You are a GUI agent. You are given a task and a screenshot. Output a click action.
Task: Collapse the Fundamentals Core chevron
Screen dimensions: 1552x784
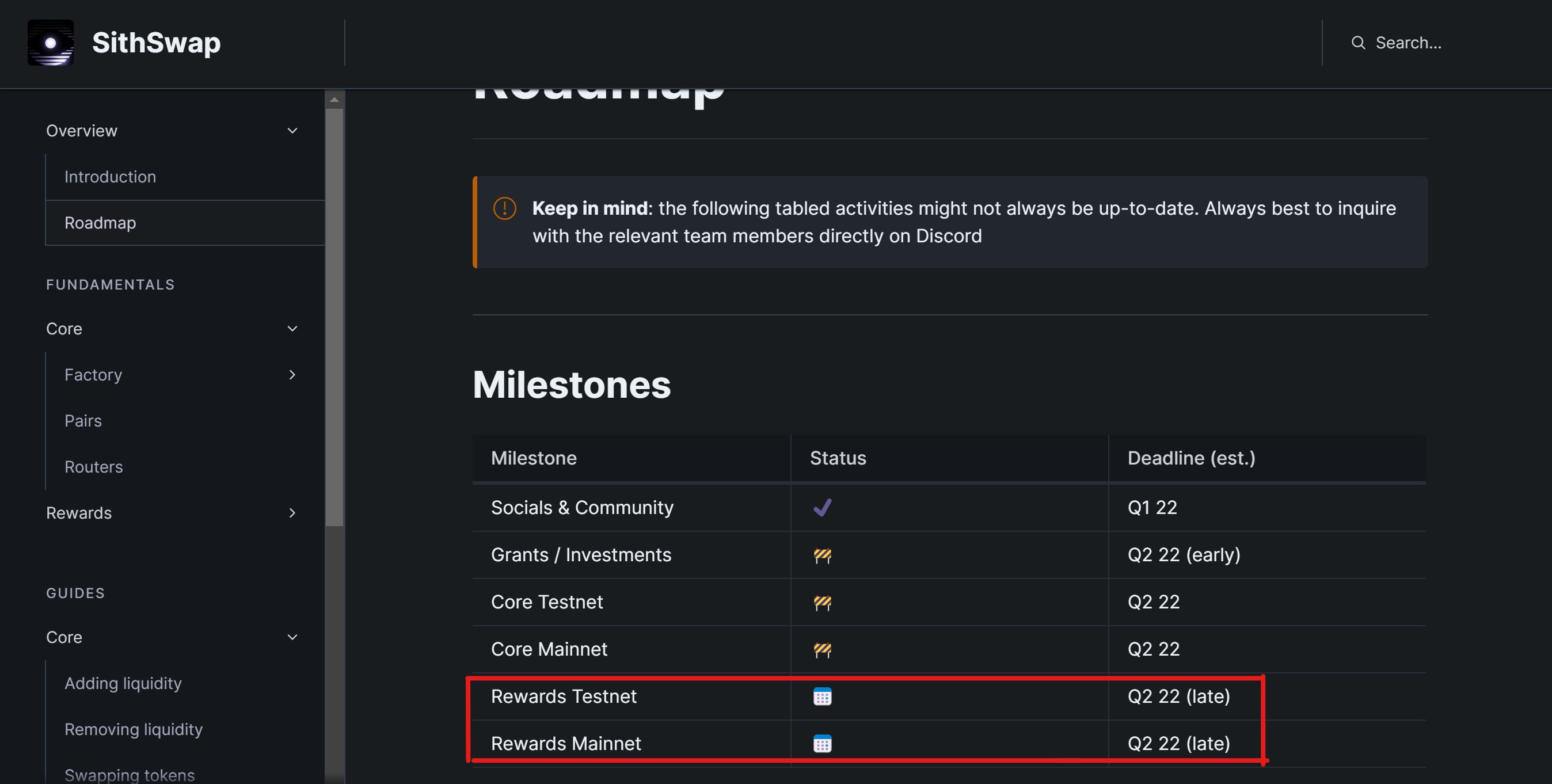292,329
